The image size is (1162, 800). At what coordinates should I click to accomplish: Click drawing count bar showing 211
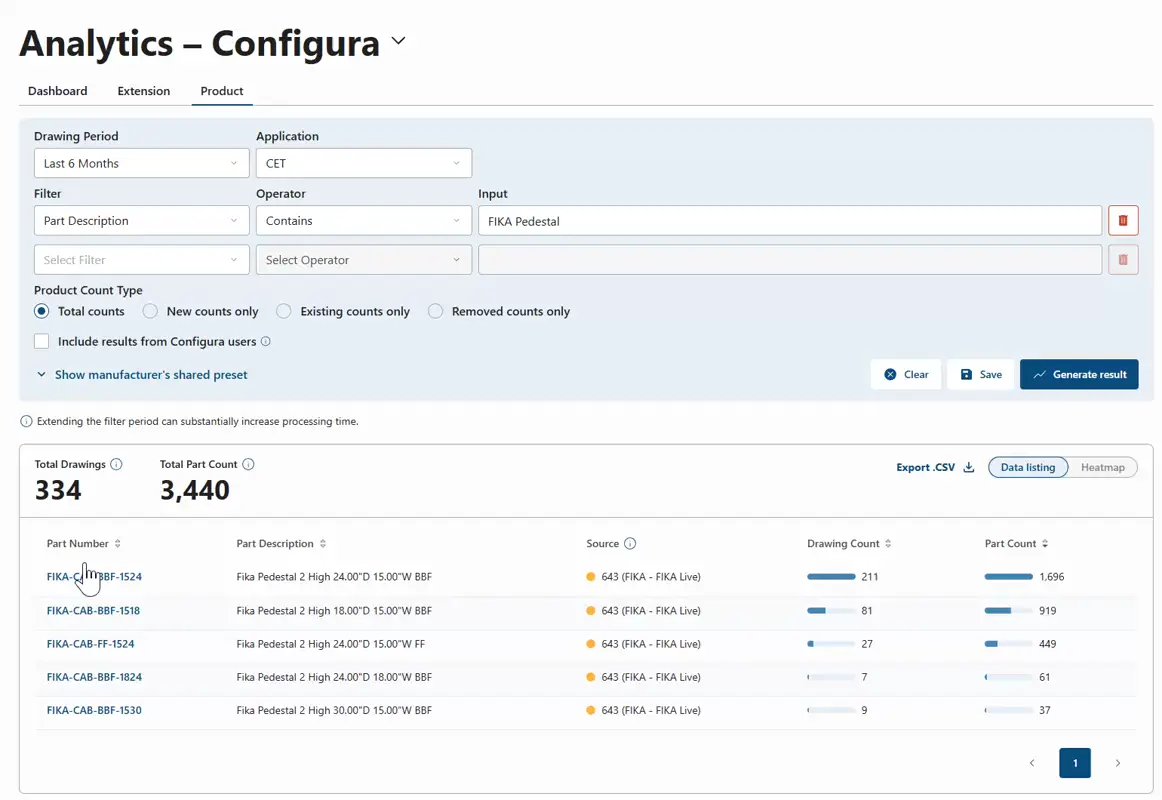(831, 577)
